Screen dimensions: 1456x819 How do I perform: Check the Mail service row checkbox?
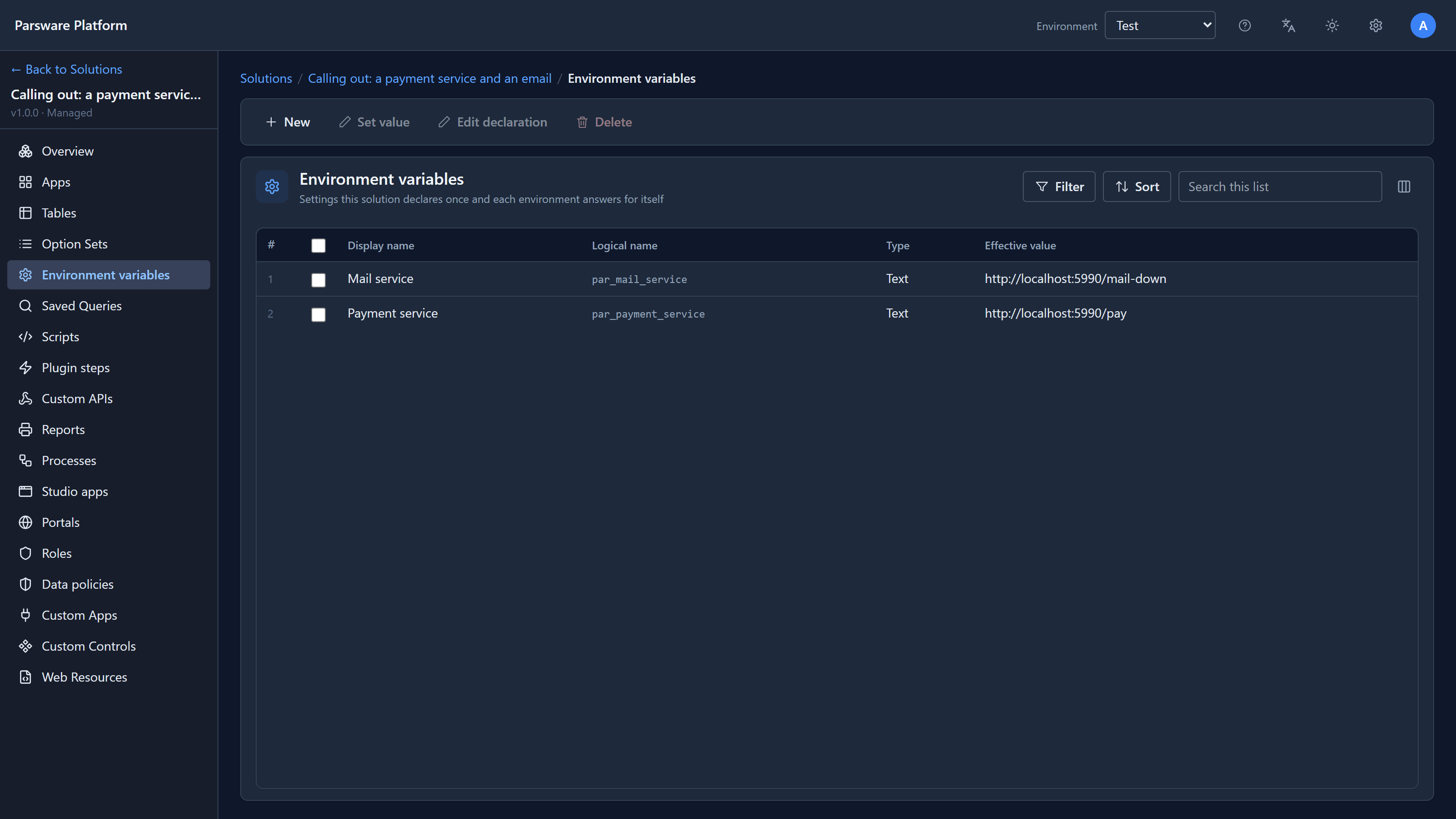[318, 280]
